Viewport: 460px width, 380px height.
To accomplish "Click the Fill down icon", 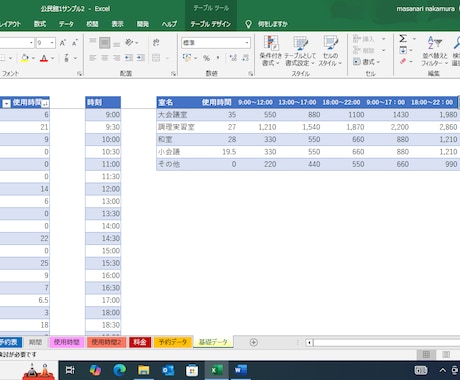I will (403, 50).
